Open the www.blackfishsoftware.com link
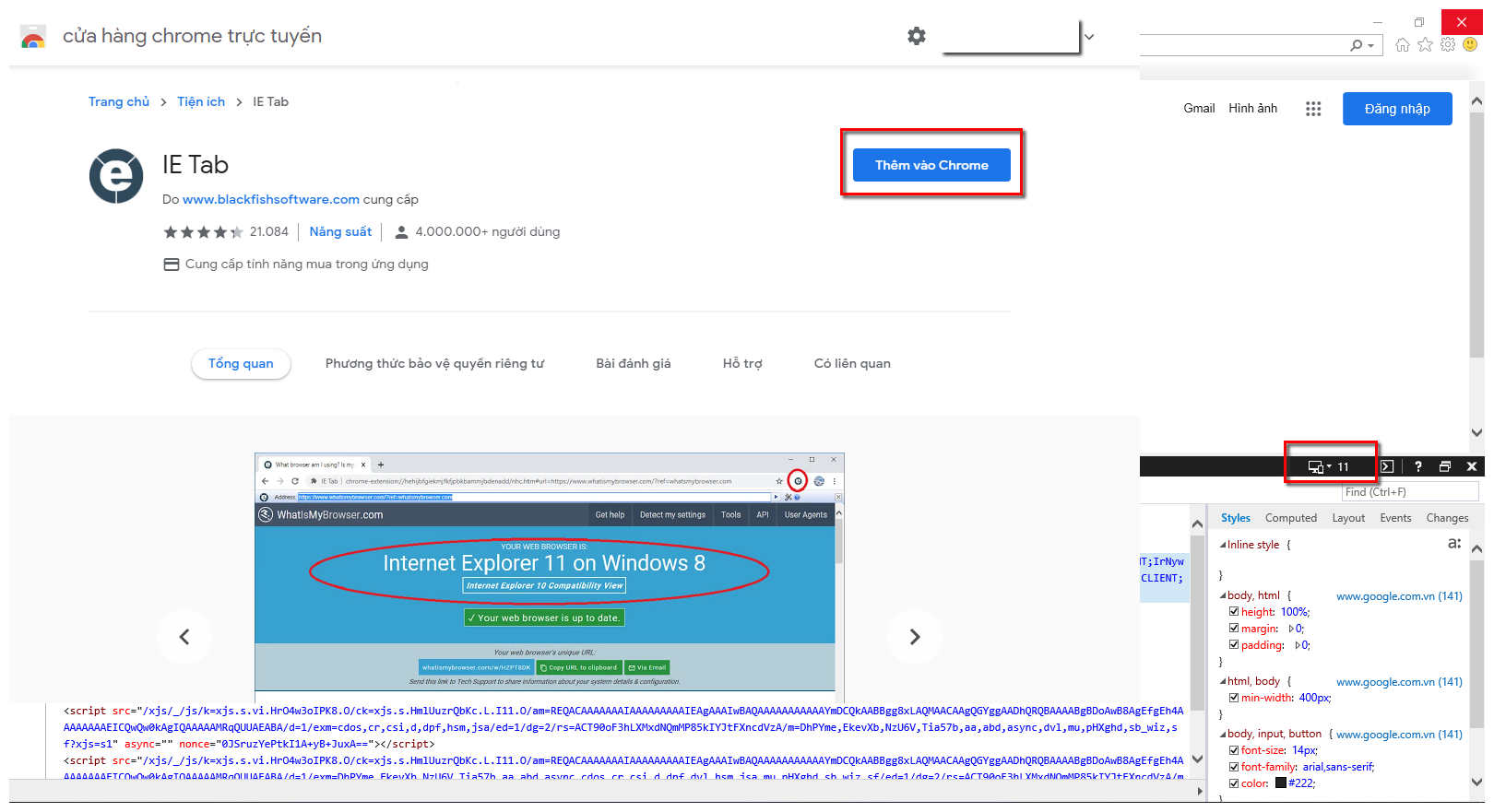 (x=271, y=199)
